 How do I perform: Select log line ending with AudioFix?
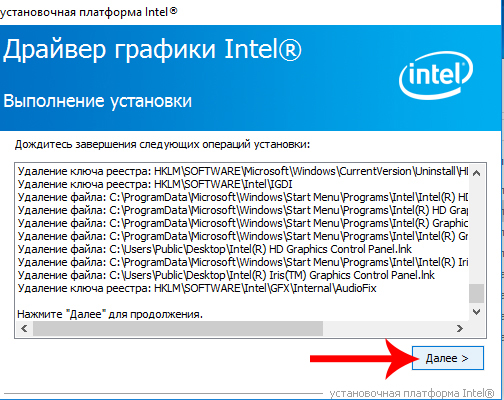(x=197, y=288)
